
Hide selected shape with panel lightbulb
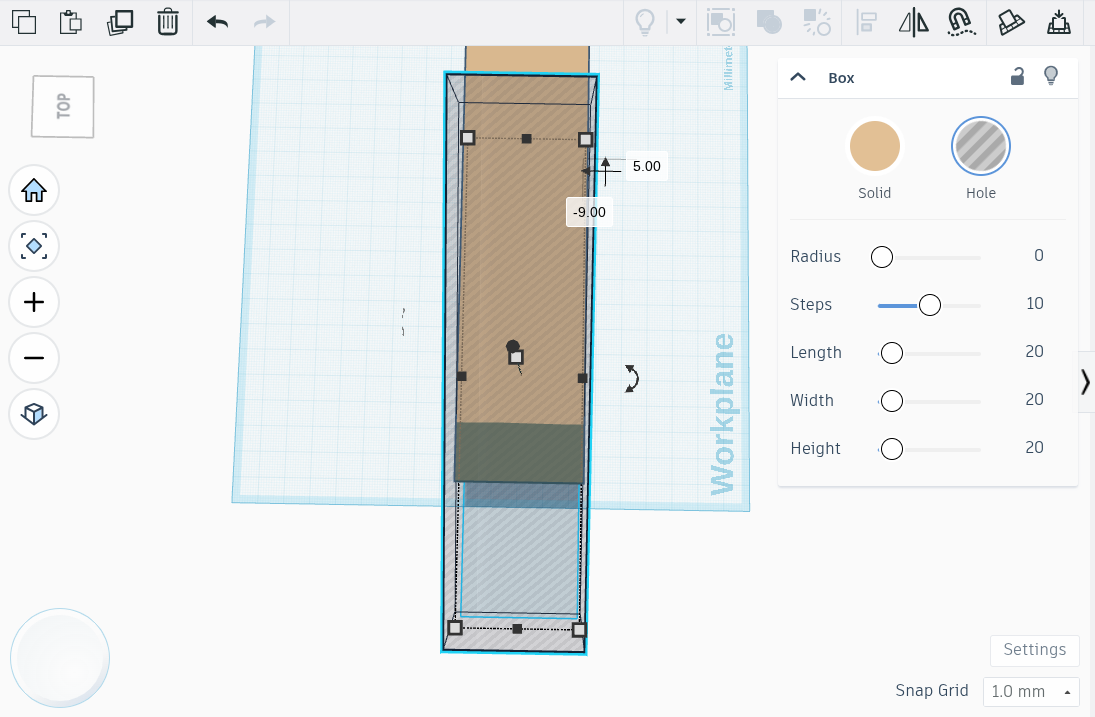tap(1051, 76)
